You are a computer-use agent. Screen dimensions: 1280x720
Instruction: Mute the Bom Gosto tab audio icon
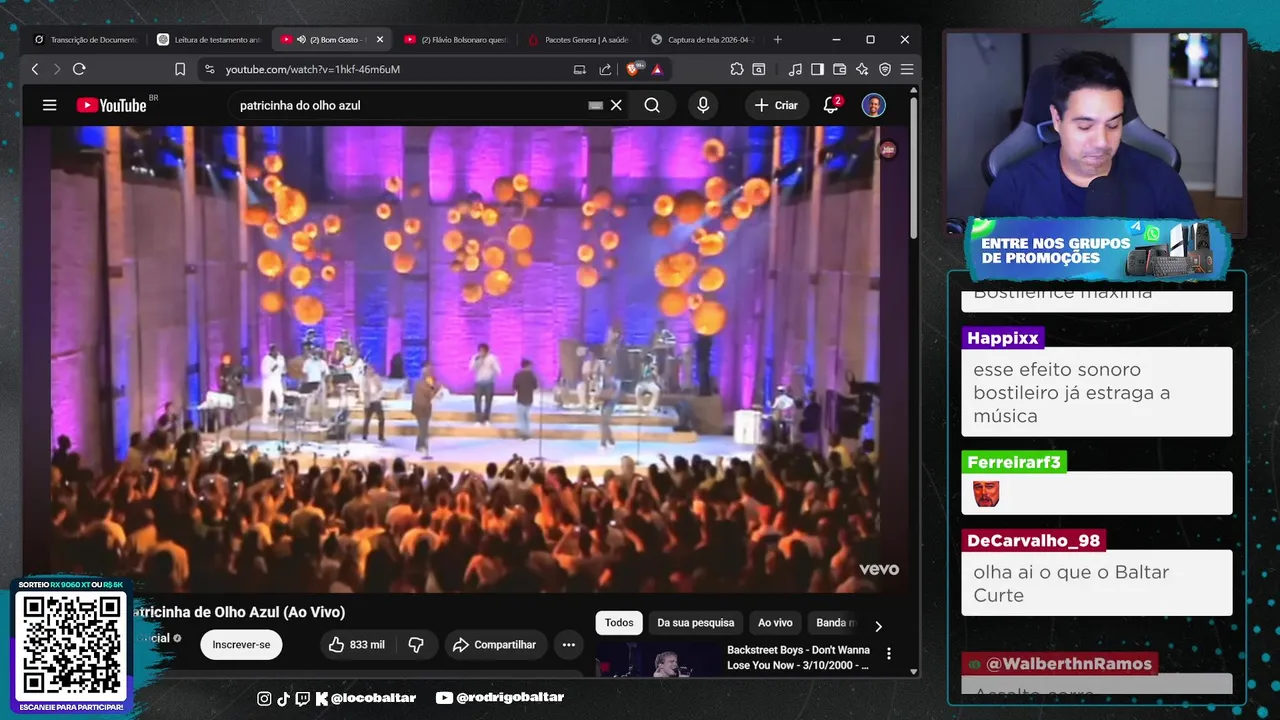pyautogui.click(x=301, y=40)
